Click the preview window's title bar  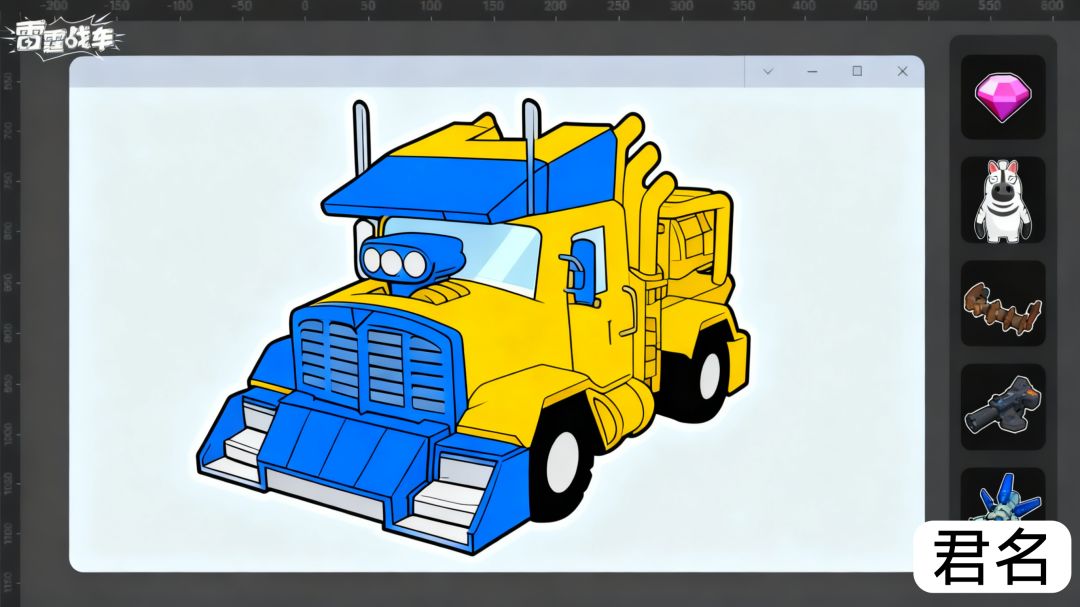coord(406,71)
